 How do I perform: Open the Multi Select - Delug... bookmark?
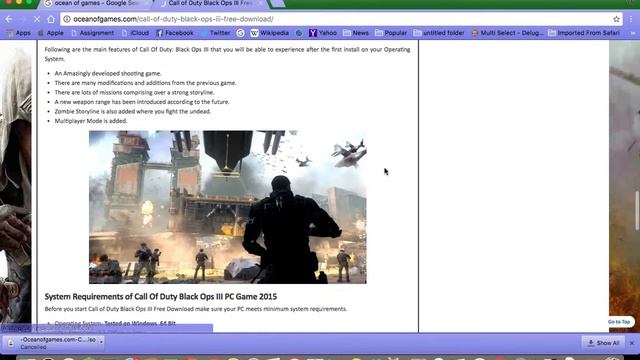[507, 33]
